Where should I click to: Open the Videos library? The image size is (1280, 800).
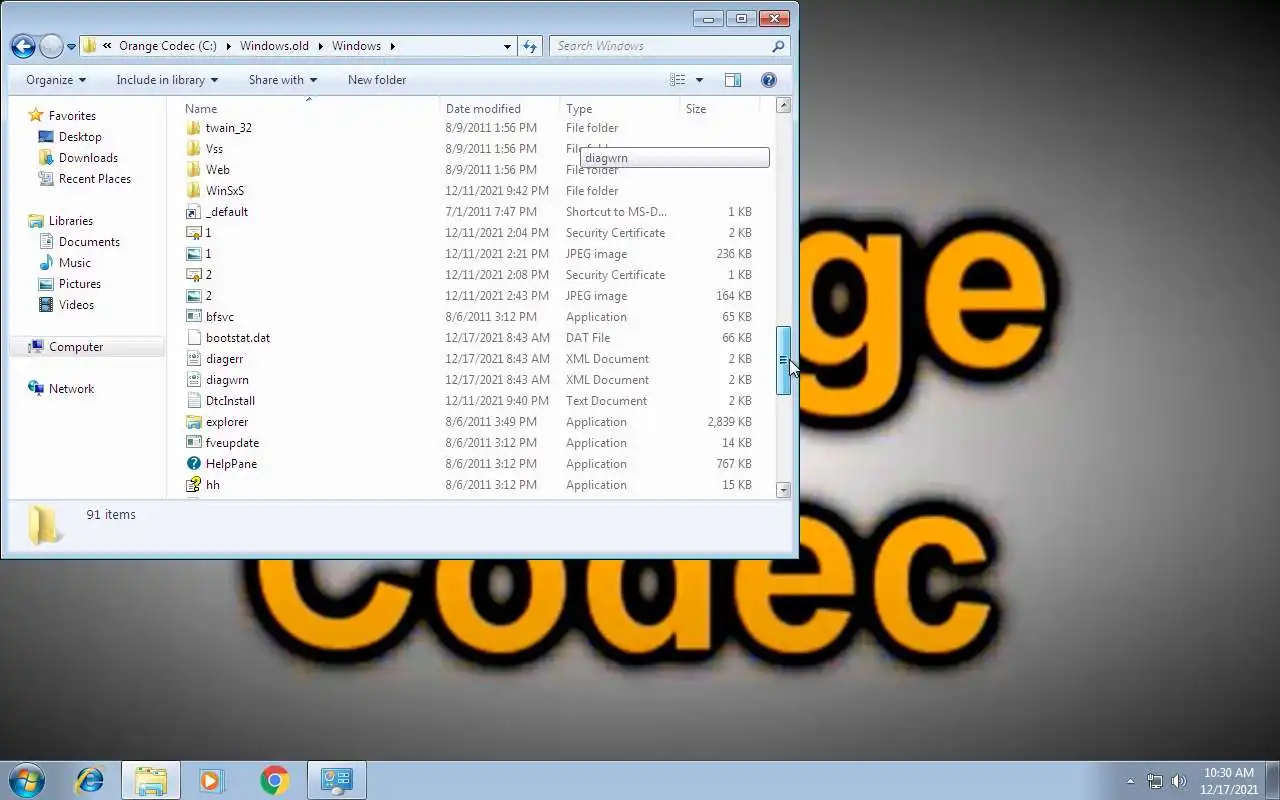76,305
